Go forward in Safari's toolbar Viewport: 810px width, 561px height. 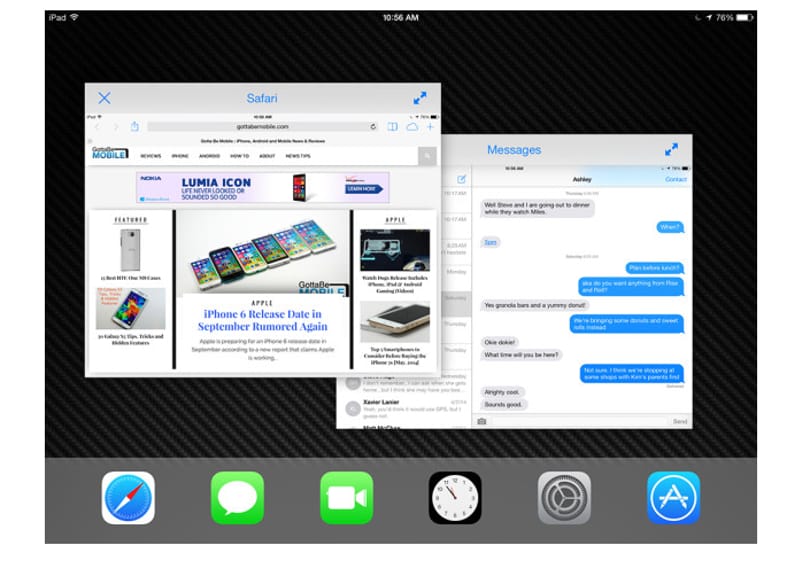[116, 127]
